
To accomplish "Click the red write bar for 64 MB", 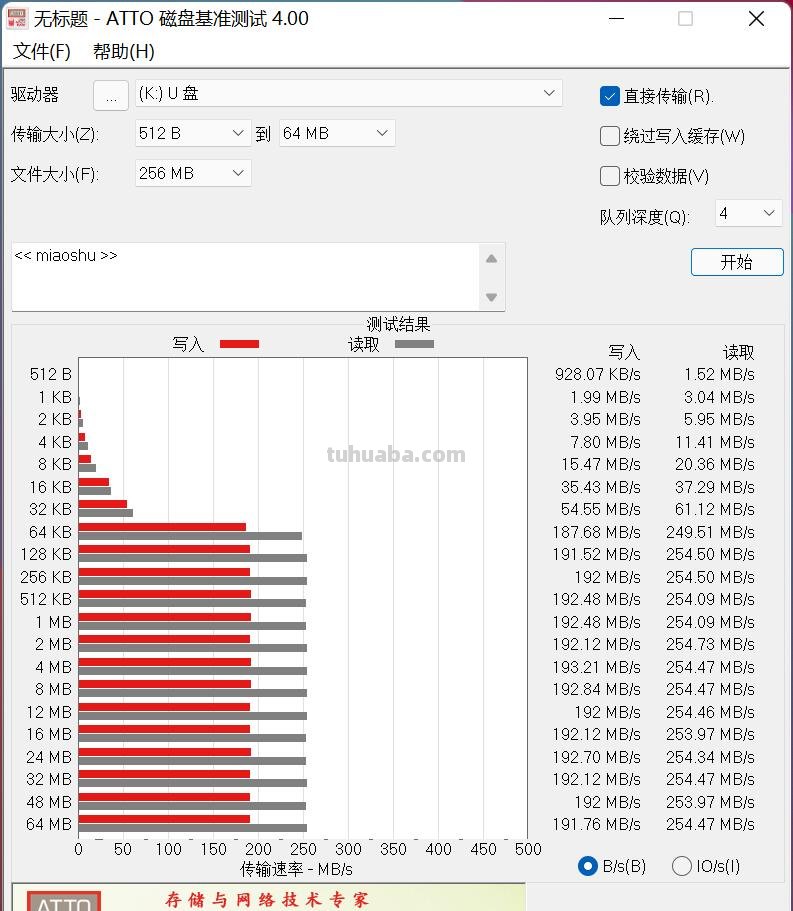I will 164,819.
